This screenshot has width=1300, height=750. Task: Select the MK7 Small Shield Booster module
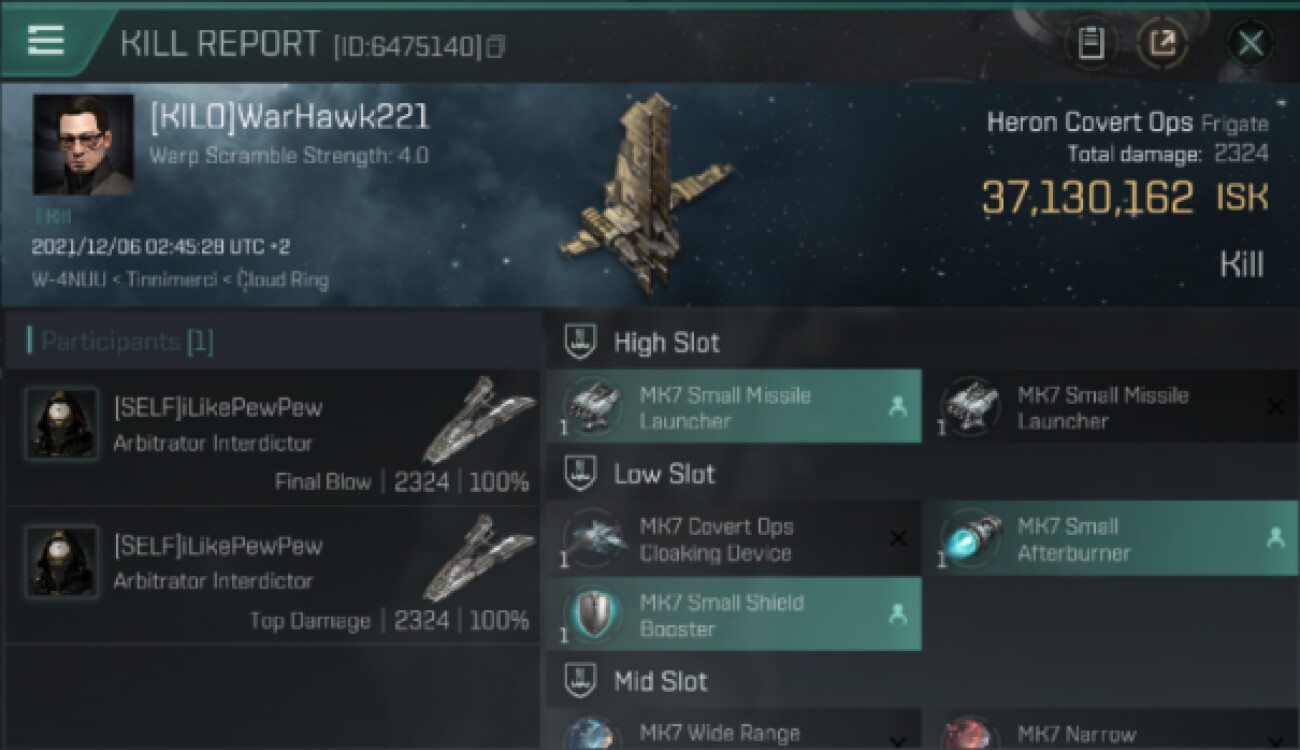point(734,614)
